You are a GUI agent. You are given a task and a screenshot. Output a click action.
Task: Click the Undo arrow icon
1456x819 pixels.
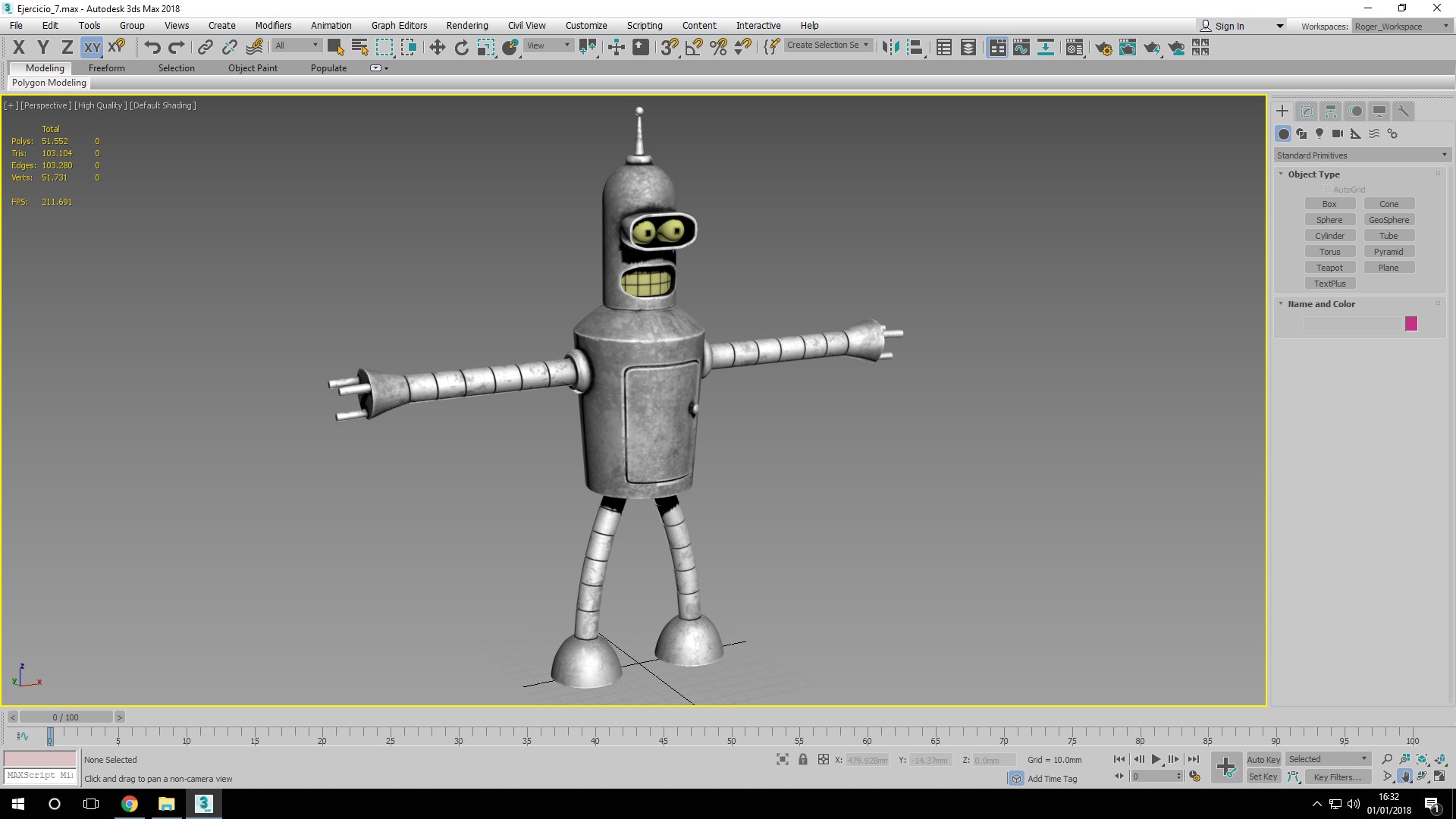pyautogui.click(x=152, y=48)
